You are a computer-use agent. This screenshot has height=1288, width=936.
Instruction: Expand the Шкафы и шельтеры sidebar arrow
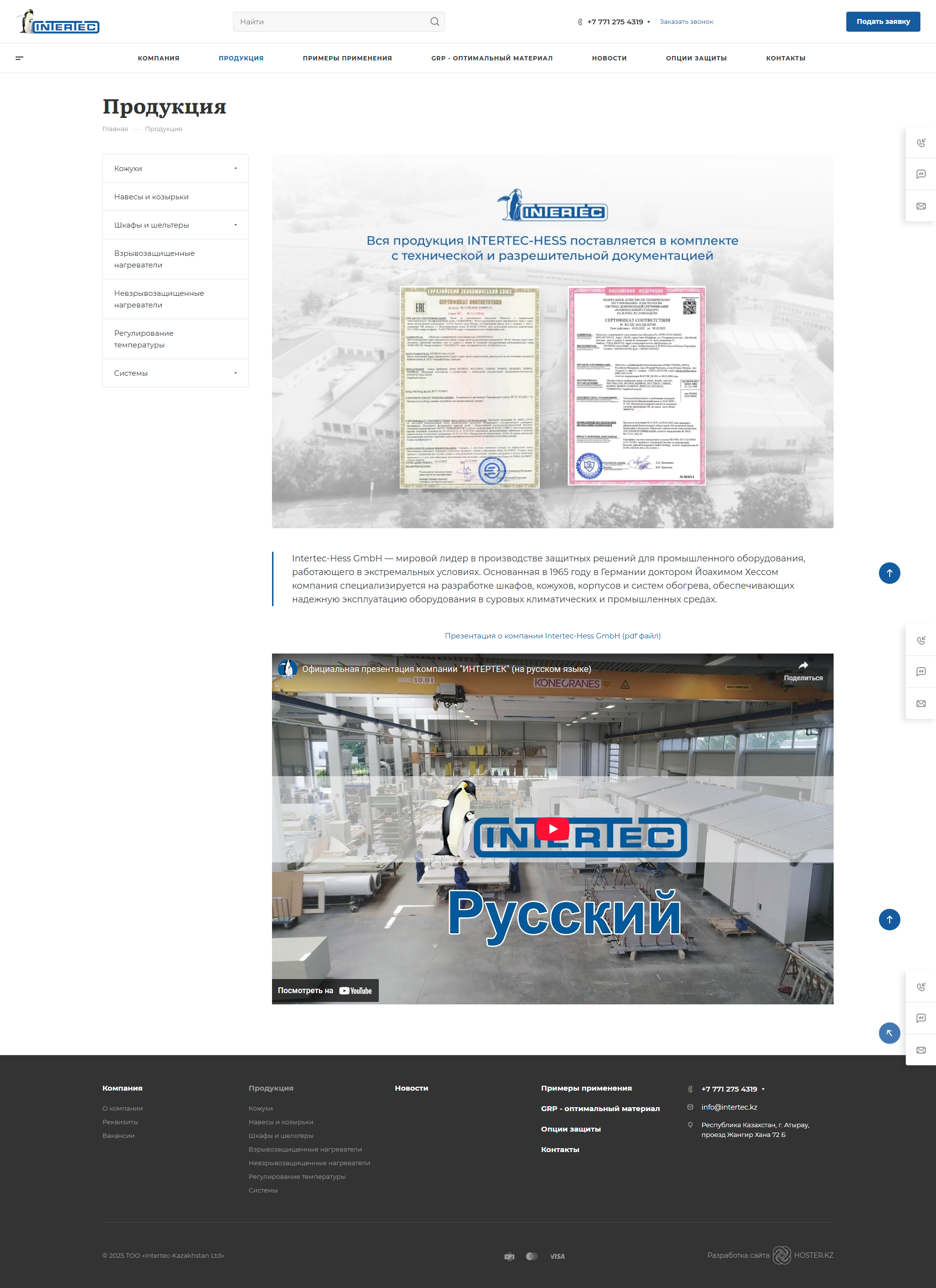235,225
